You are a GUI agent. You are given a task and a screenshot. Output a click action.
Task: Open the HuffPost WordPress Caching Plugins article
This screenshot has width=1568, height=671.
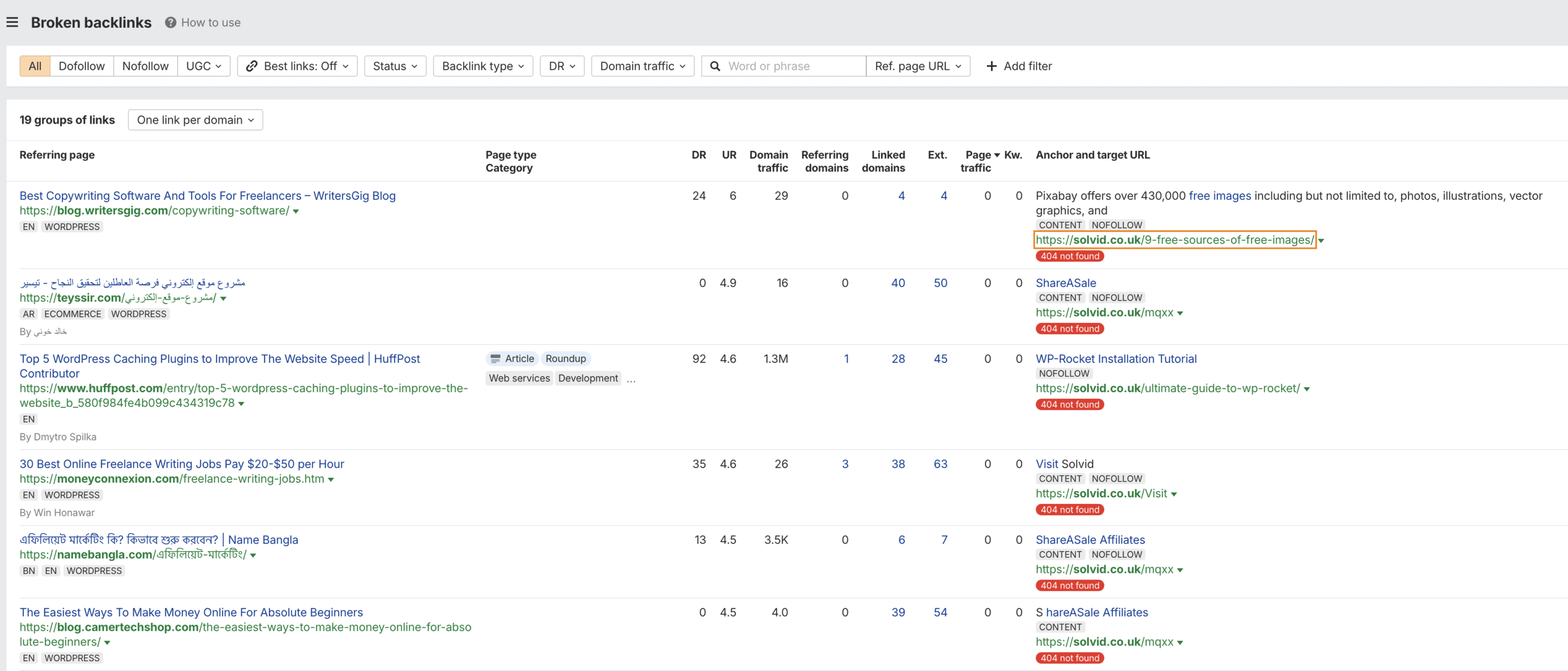(220, 366)
